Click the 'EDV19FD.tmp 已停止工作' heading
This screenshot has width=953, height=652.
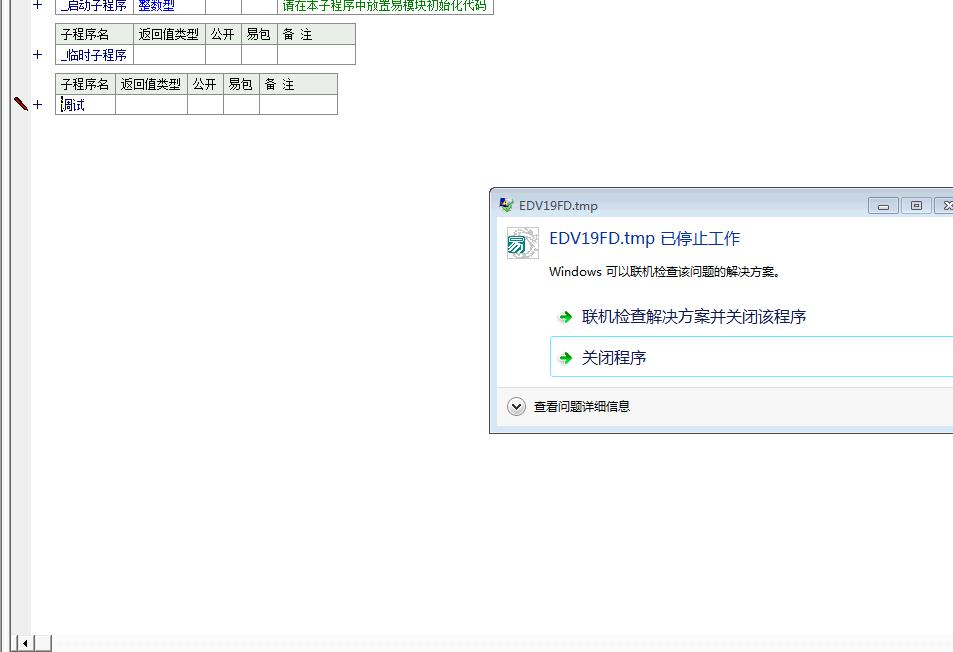(644, 238)
